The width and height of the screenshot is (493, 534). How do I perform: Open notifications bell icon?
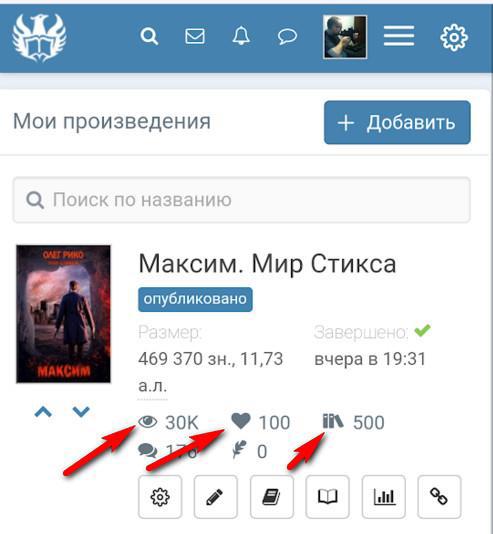tap(241, 36)
